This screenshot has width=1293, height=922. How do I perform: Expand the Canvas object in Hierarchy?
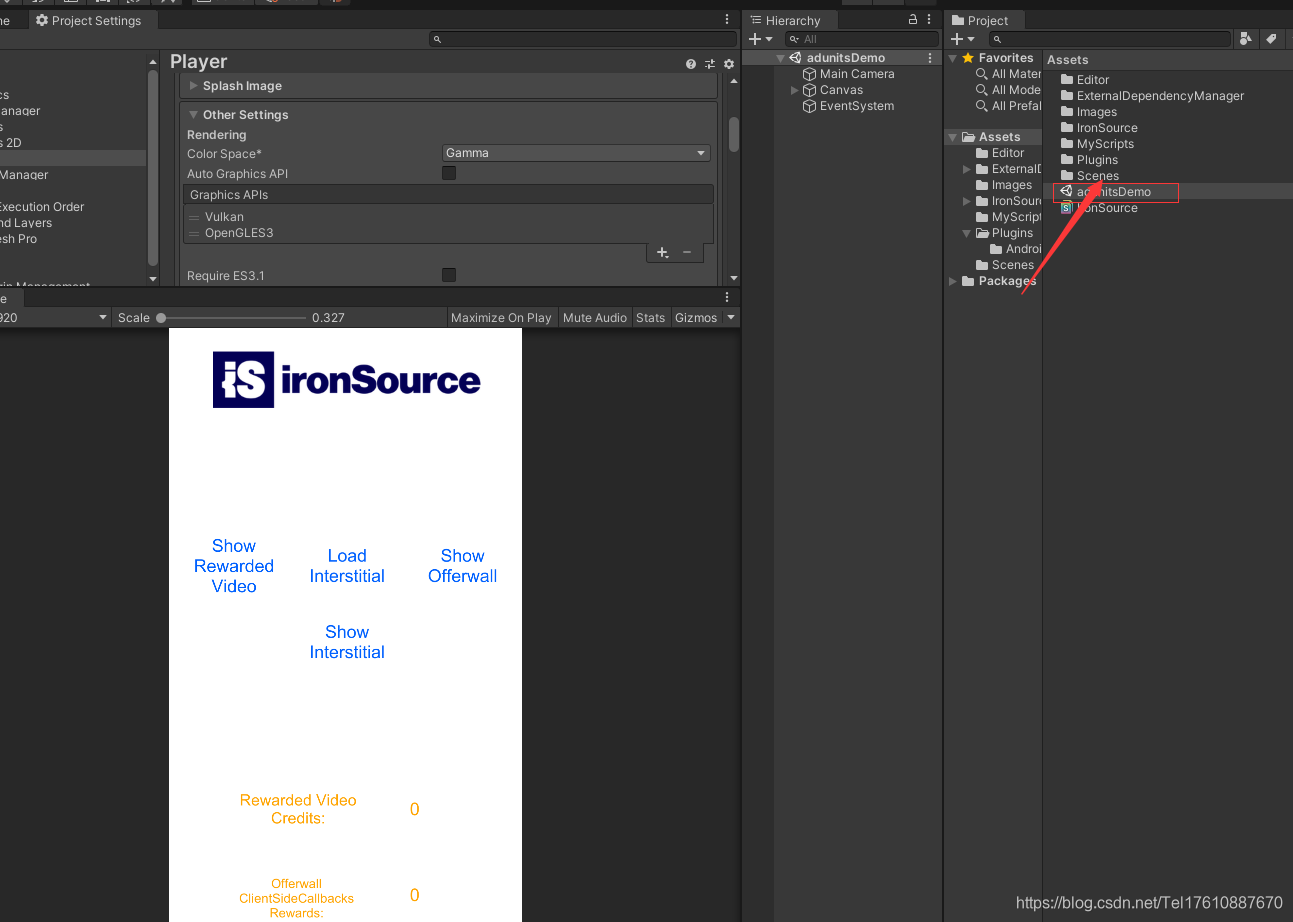click(795, 90)
